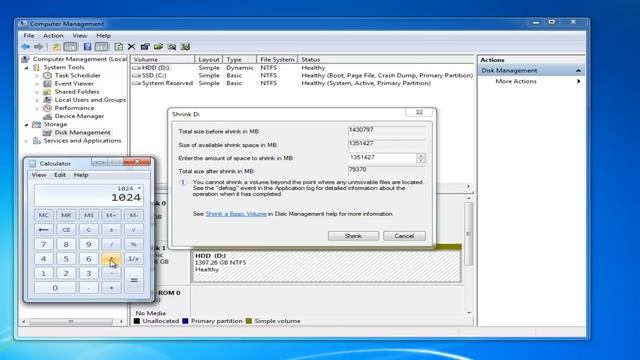Screen dimensions: 640x360
Task: Click the Forward arrow in toolbar
Action: pos(39,47)
